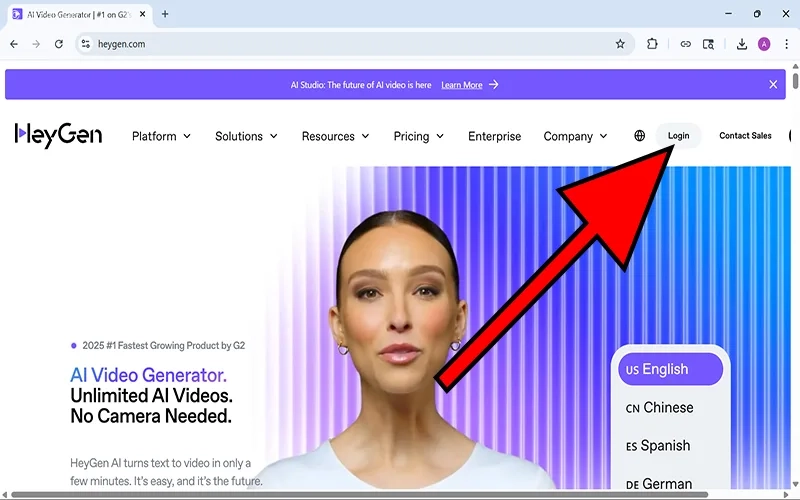This screenshot has height=500, width=800.
Task: Dismiss the AI Studio announcement banner
Action: pyautogui.click(x=773, y=85)
